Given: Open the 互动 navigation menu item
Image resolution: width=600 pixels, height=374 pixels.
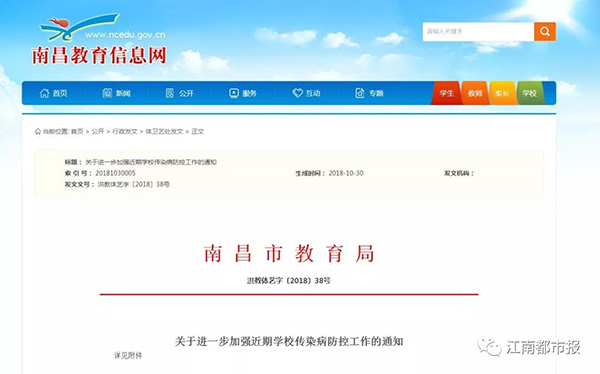Looking at the screenshot, I should [x=313, y=93].
